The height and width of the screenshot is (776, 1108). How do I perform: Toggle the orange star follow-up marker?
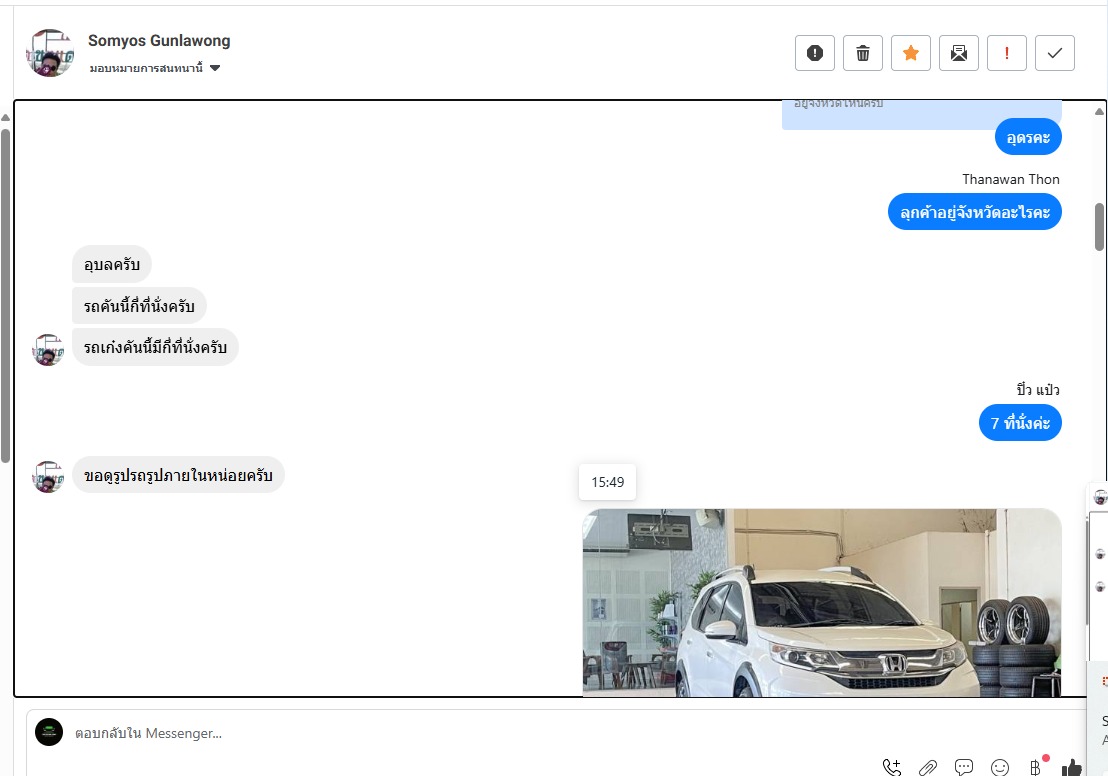coord(910,53)
